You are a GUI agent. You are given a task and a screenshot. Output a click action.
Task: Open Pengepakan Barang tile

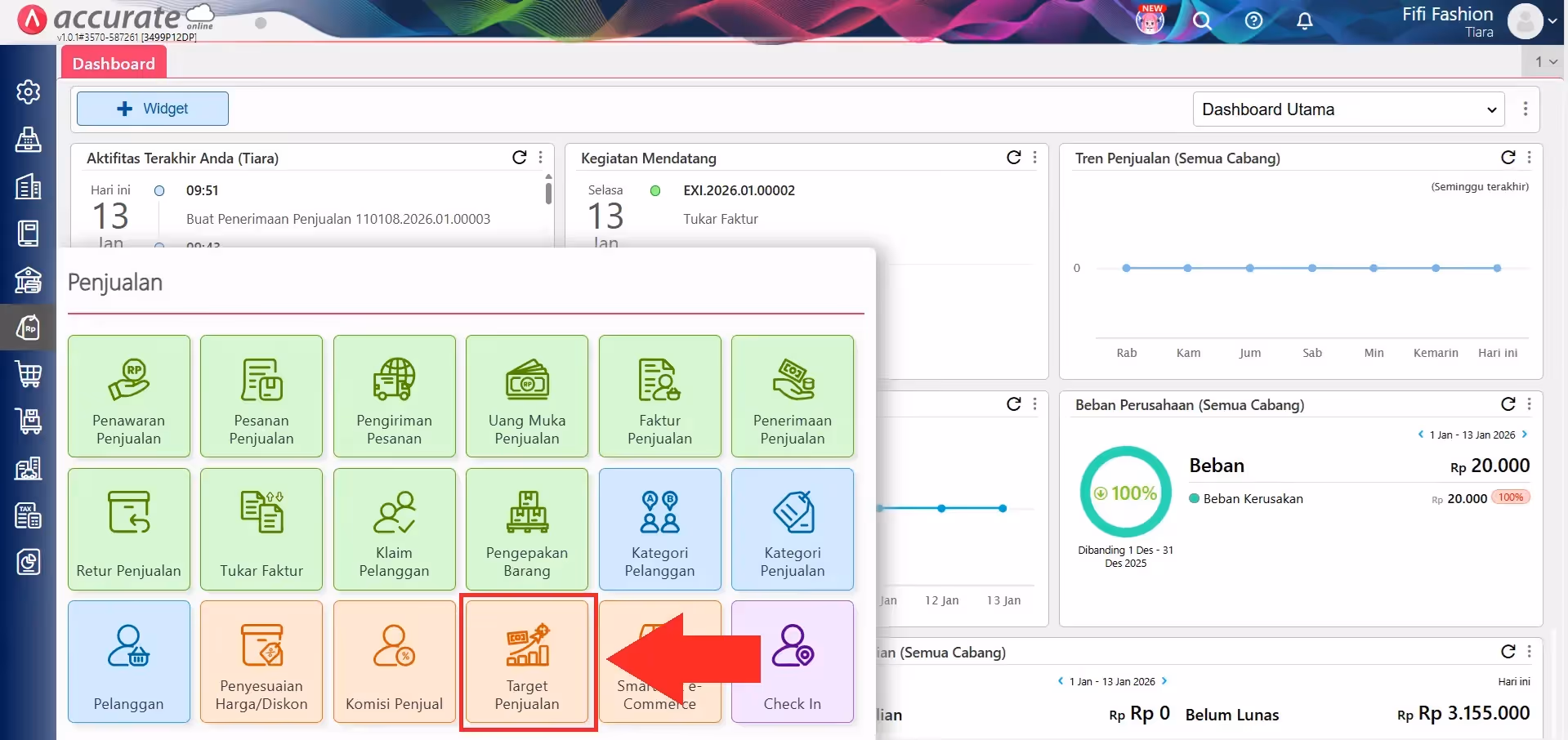(527, 529)
